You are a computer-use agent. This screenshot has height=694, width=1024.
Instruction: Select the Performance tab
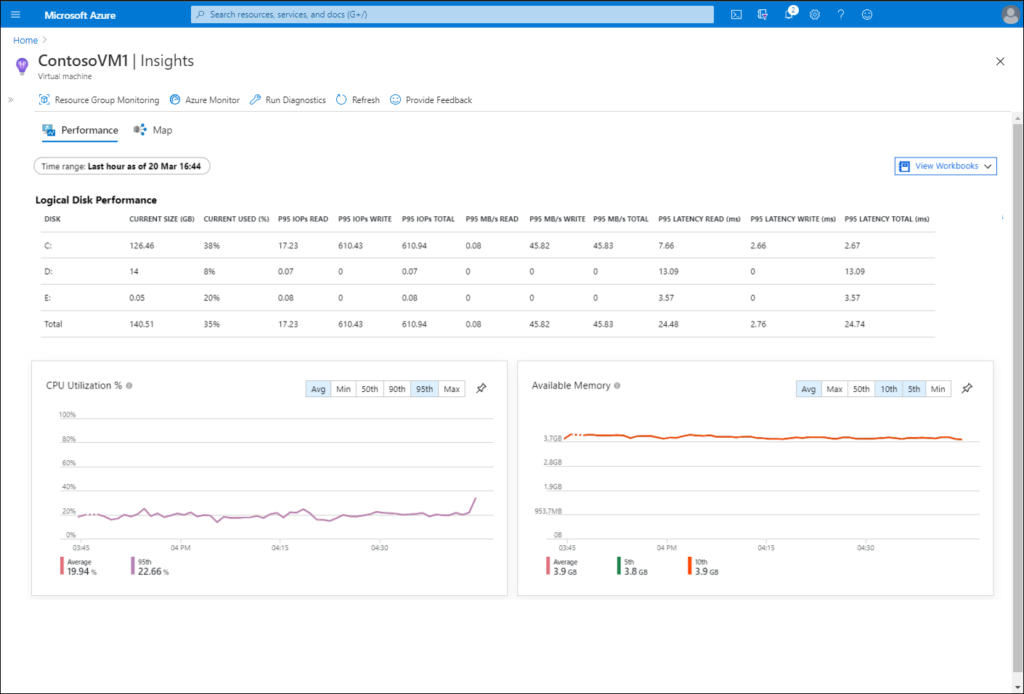(x=80, y=130)
